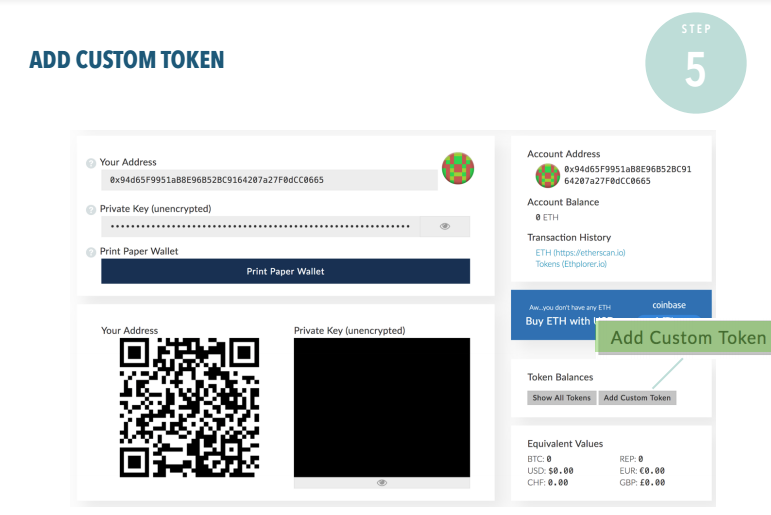Click the 0 ETH account balance value

pos(547,217)
